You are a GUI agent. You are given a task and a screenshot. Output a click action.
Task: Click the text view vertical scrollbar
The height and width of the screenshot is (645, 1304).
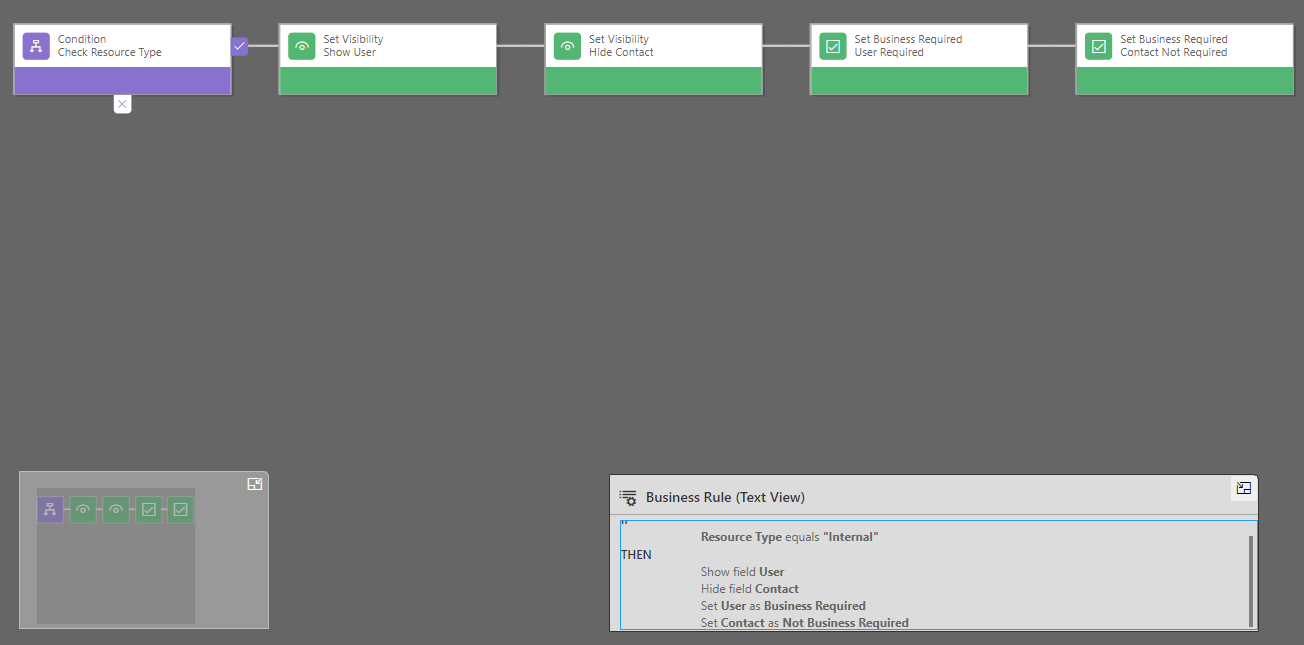(1250, 580)
